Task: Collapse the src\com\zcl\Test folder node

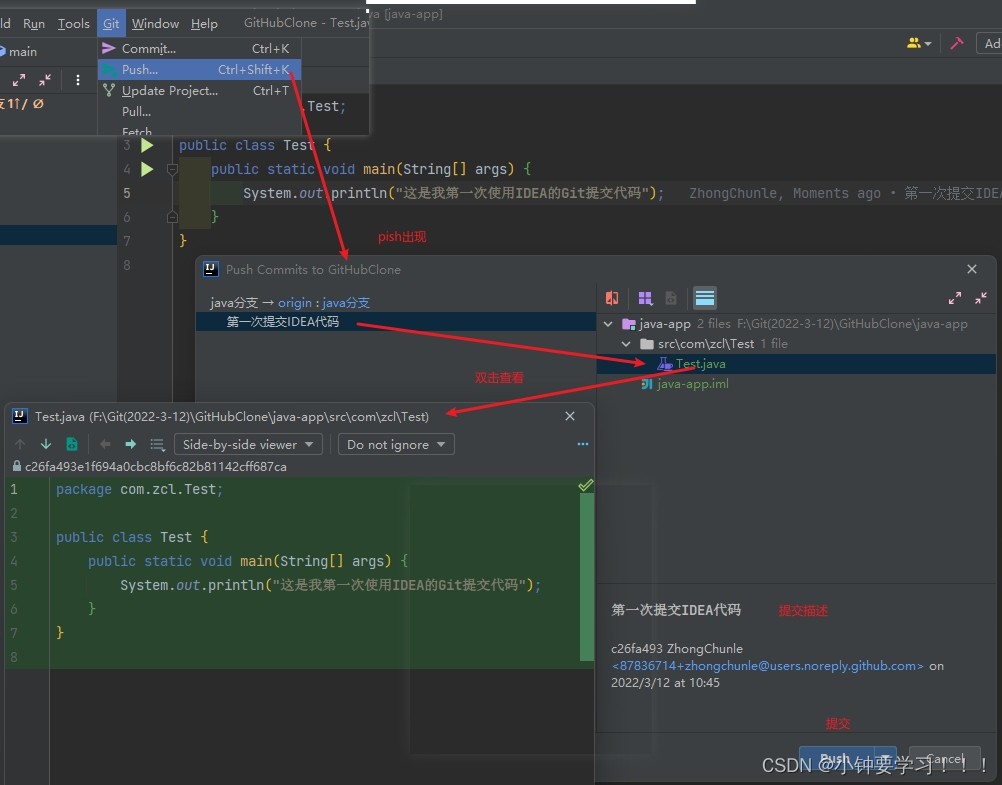Action: click(x=626, y=344)
